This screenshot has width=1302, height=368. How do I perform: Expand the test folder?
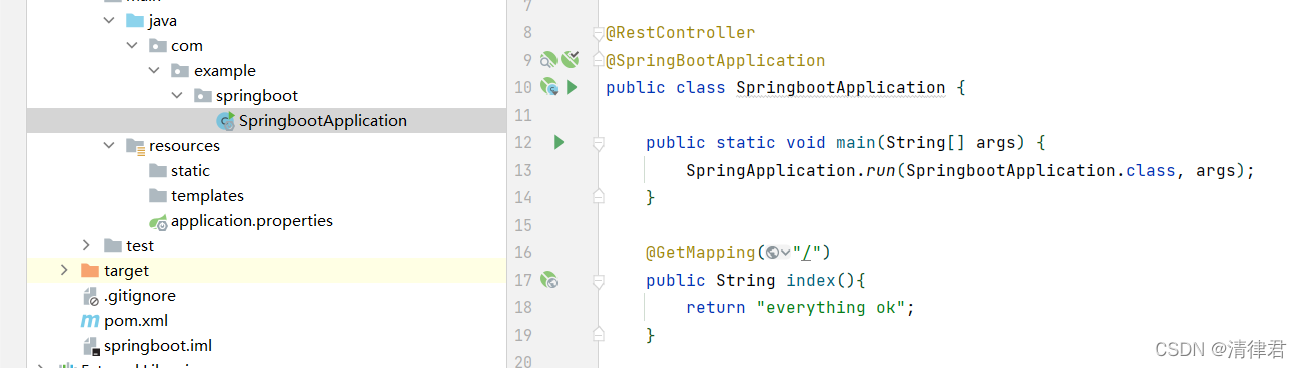pyautogui.click(x=87, y=246)
